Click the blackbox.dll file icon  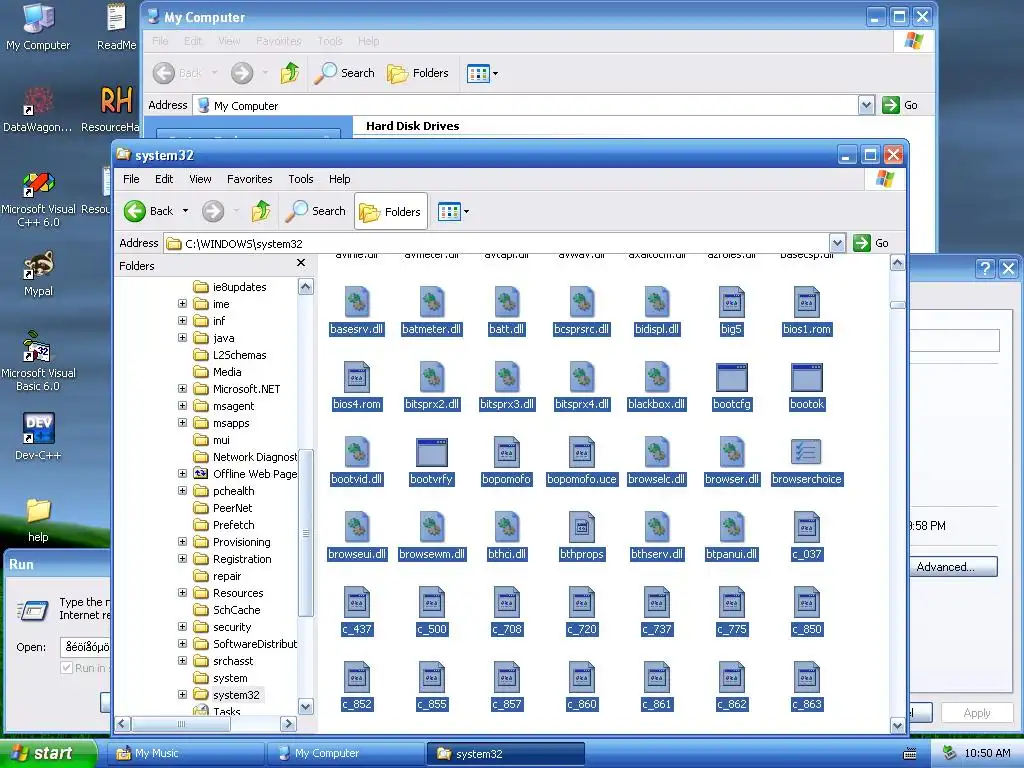(656, 377)
